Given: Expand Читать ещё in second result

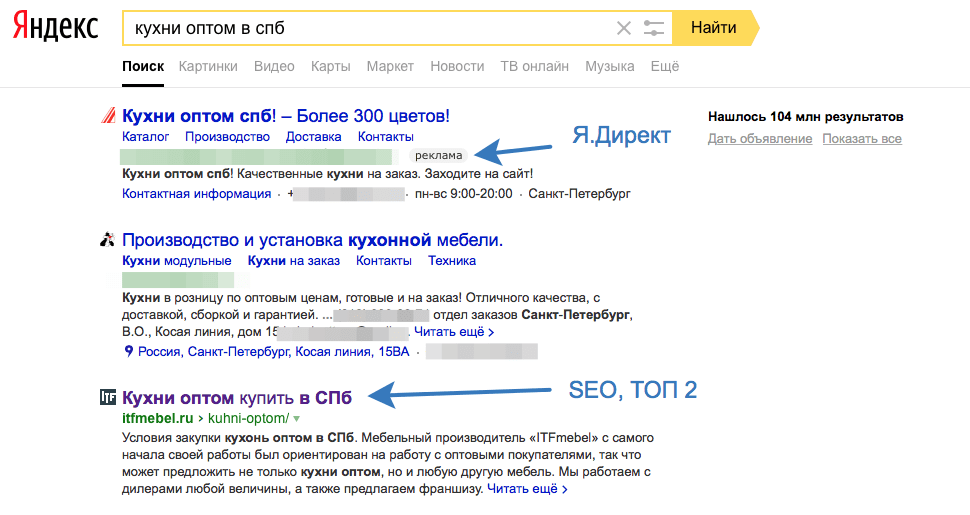Looking at the screenshot, I should click(x=454, y=332).
